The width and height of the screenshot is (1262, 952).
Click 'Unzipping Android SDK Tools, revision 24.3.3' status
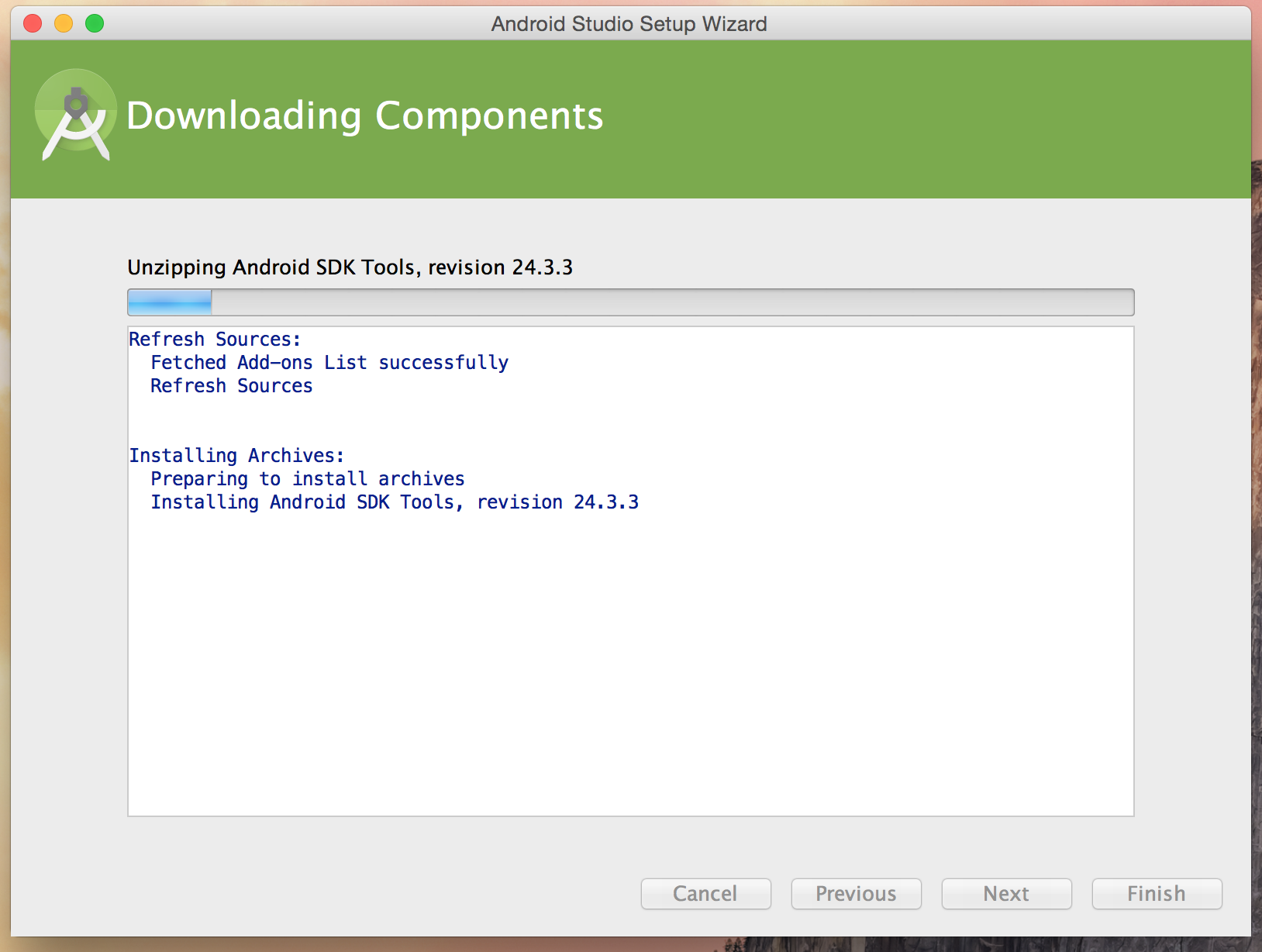[x=350, y=267]
